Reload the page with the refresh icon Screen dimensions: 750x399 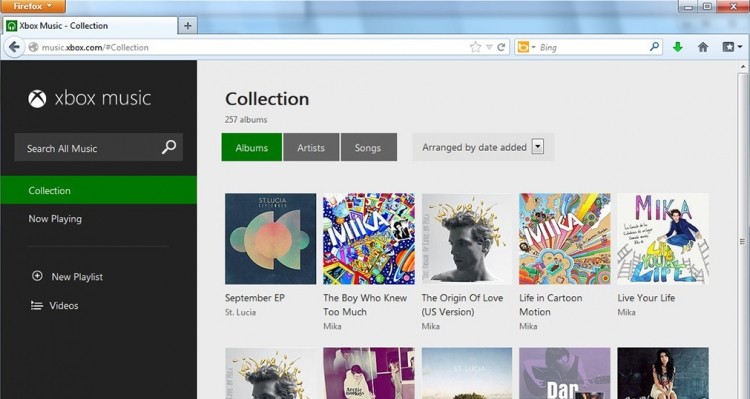click(x=501, y=47)
